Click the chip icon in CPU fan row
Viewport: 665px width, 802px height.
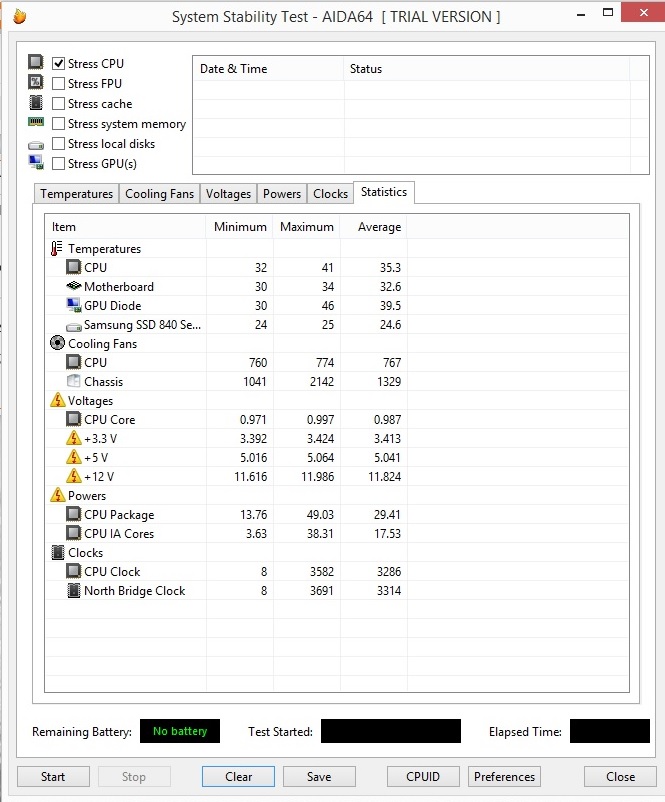(x=74, y=362)
